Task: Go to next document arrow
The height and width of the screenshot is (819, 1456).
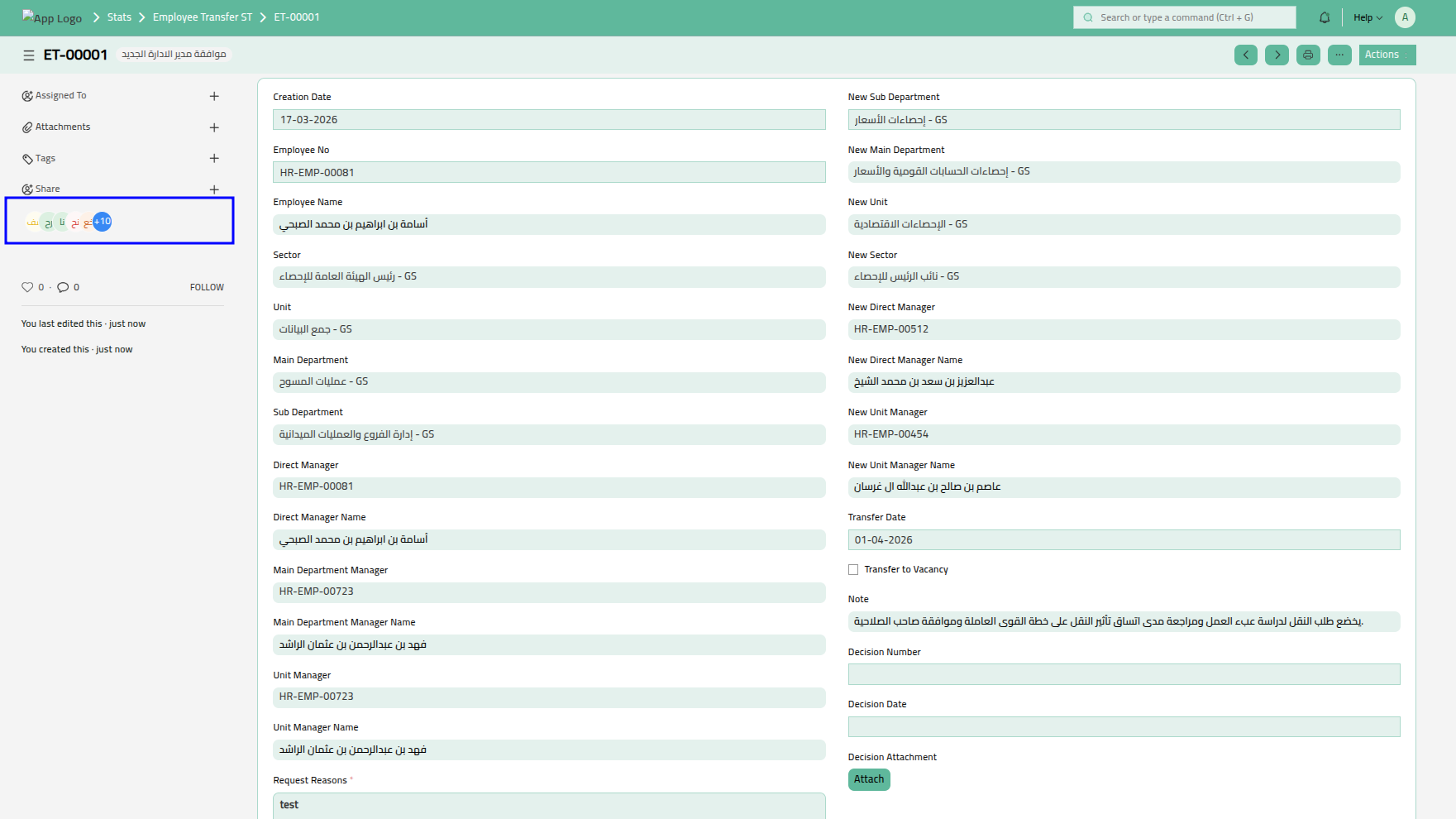Action: point(1277,55)
